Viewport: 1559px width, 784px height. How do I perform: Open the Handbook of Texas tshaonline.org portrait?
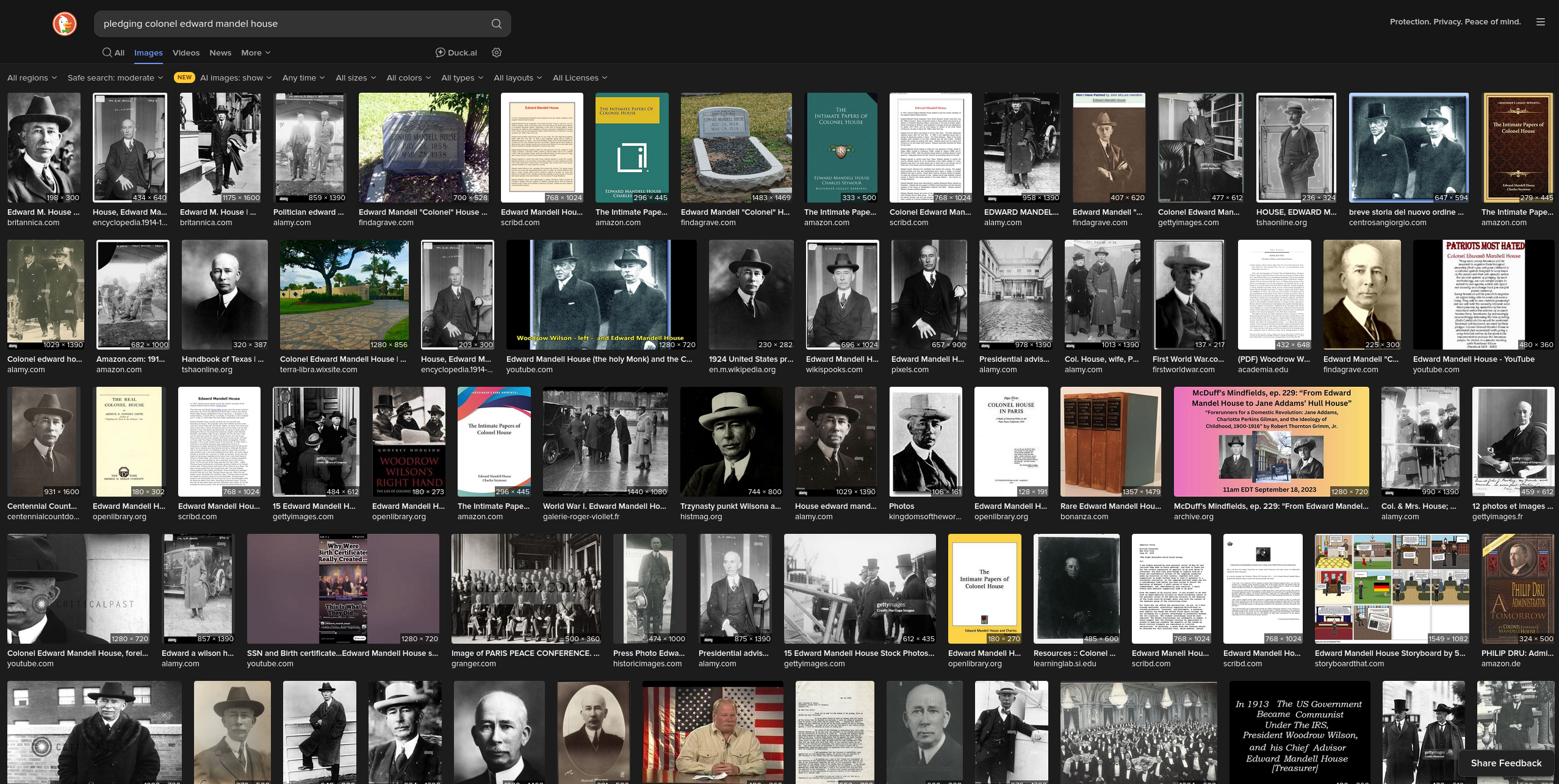tap(225, 295)
